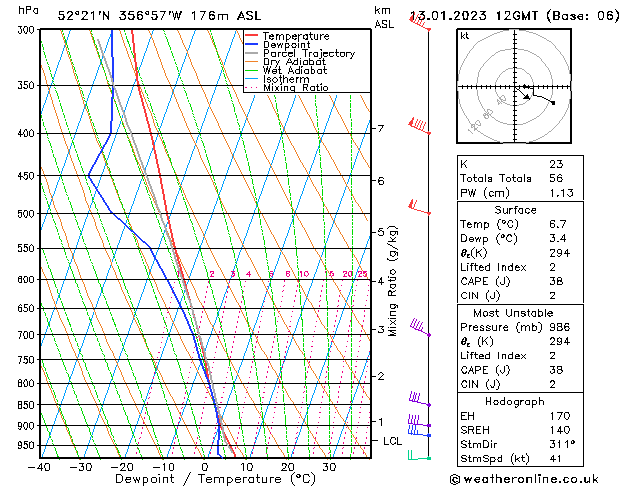Click the "−10" temperature axis label
This screenshot has height=486, width=629.
pyautogui.click(x=163, y=467)
